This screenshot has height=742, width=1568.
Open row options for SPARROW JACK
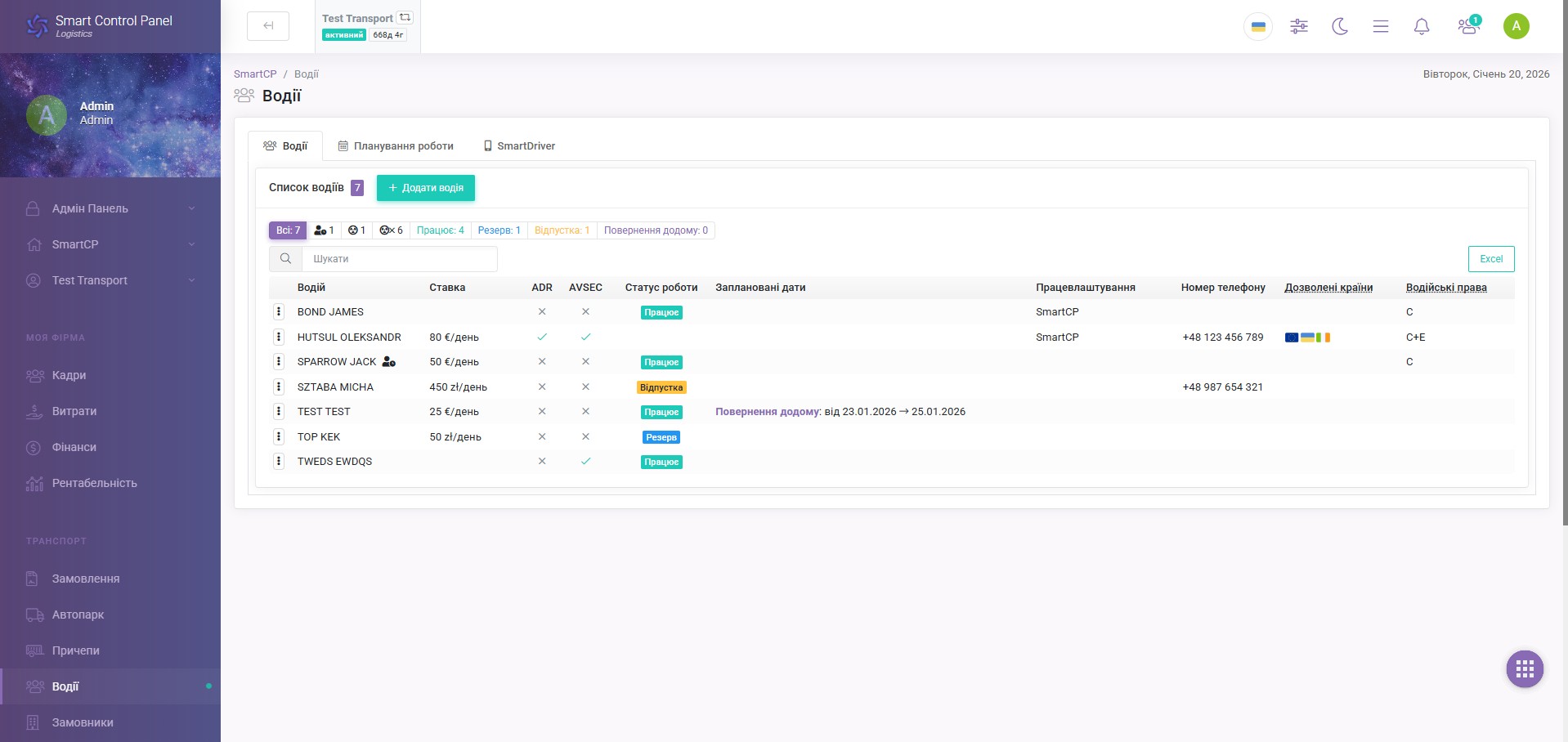(279, 361)
